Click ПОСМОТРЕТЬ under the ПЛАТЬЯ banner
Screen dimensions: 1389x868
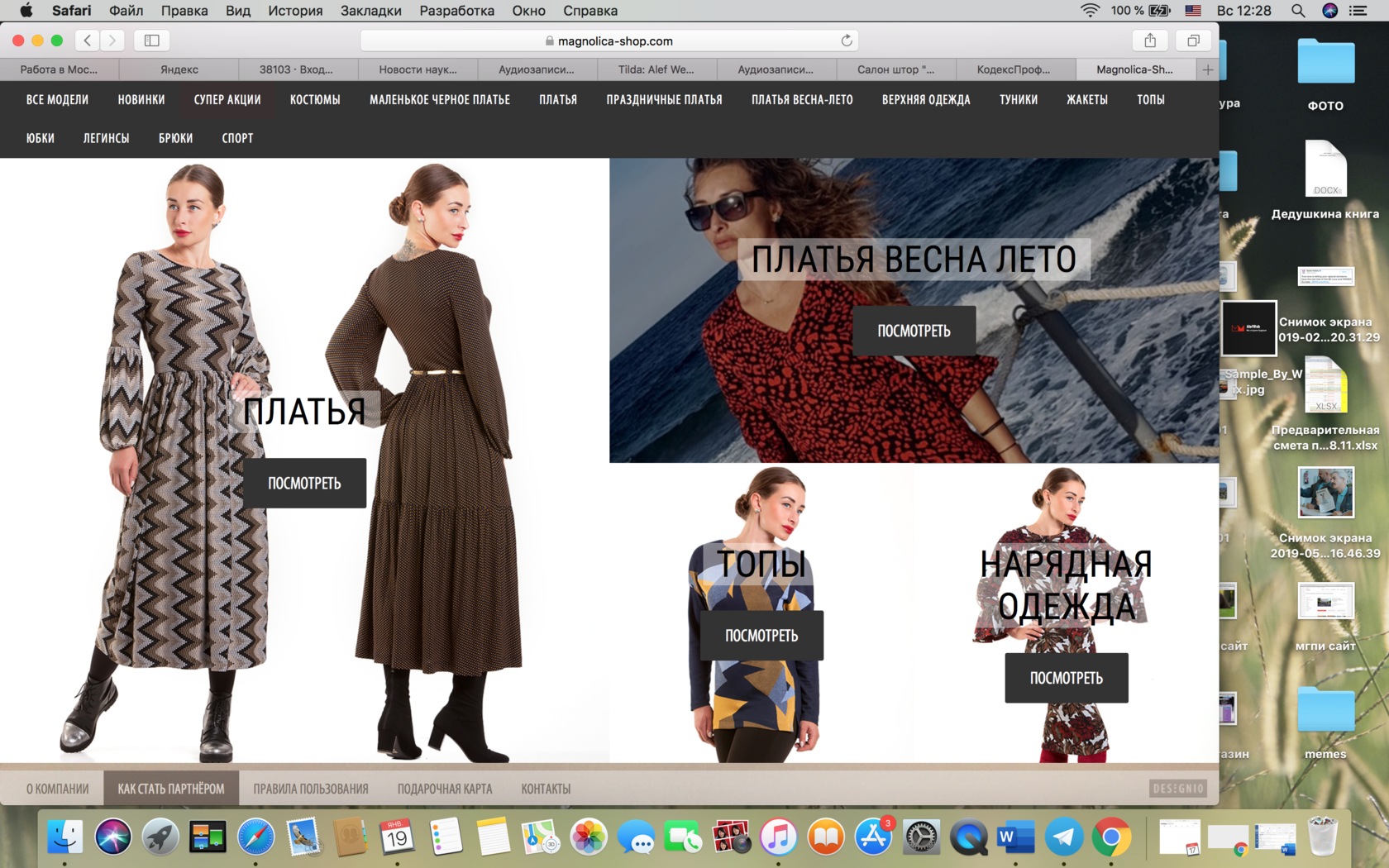(x=304, y=484)
